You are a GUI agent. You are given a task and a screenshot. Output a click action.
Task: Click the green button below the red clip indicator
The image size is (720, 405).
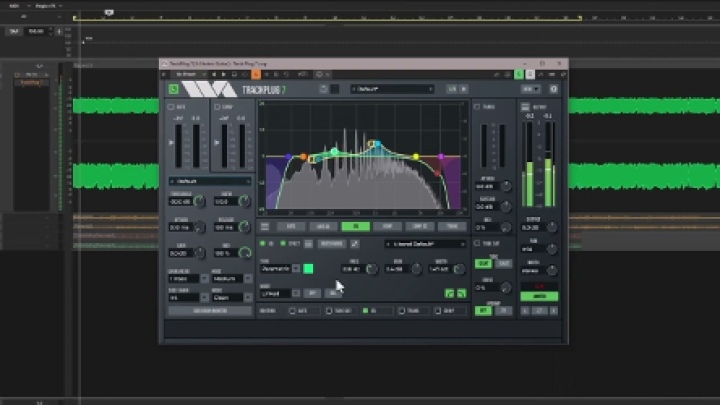(x=539, y=297)
